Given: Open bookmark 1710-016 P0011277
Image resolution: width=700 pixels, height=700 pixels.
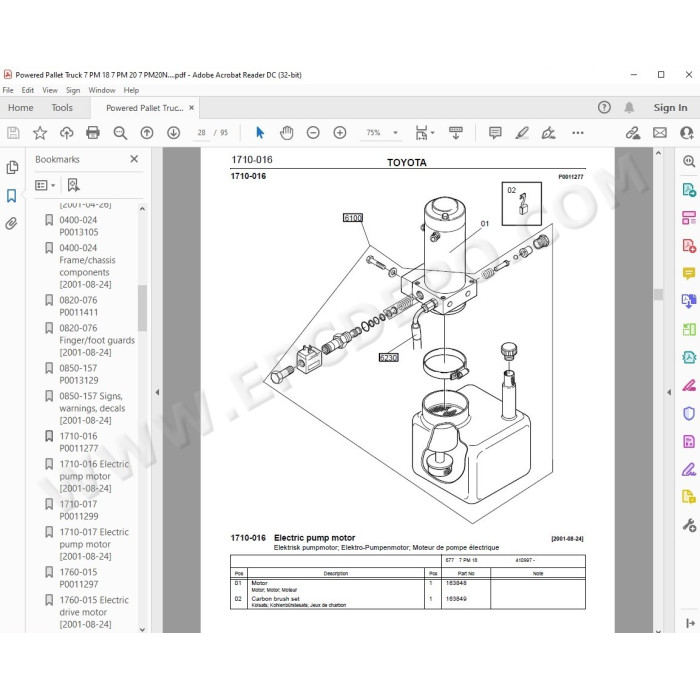Looking at the screenshot, I should [x=79, y=442].
